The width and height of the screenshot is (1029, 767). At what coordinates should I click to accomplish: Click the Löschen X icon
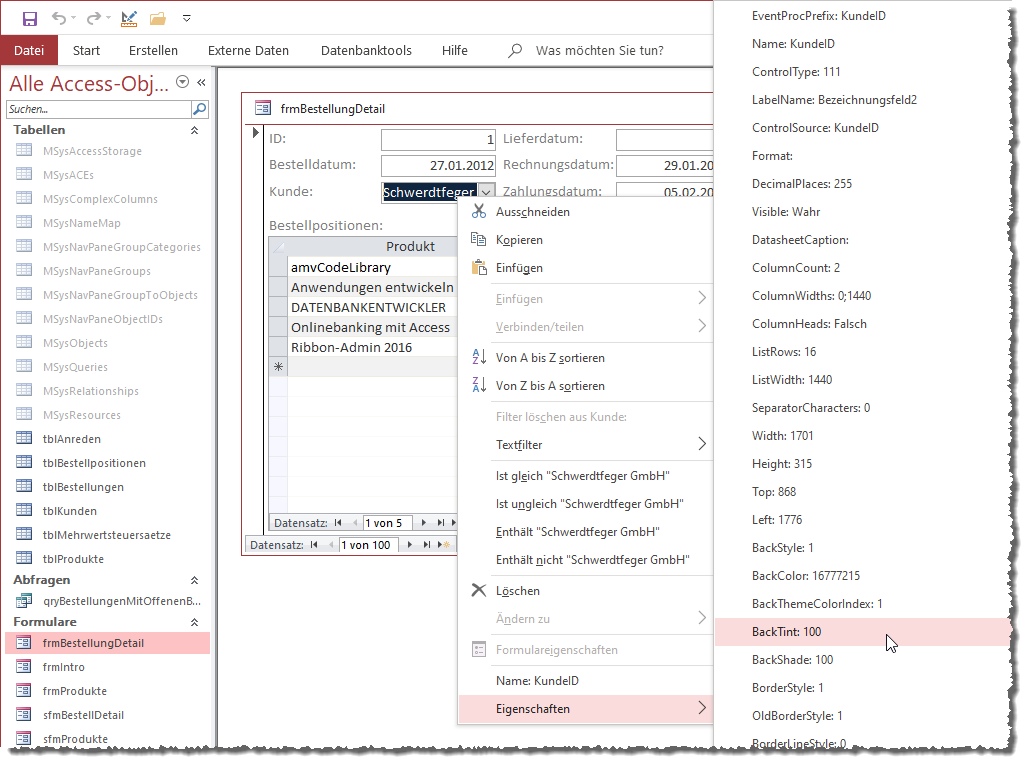[x=479, y=591]
